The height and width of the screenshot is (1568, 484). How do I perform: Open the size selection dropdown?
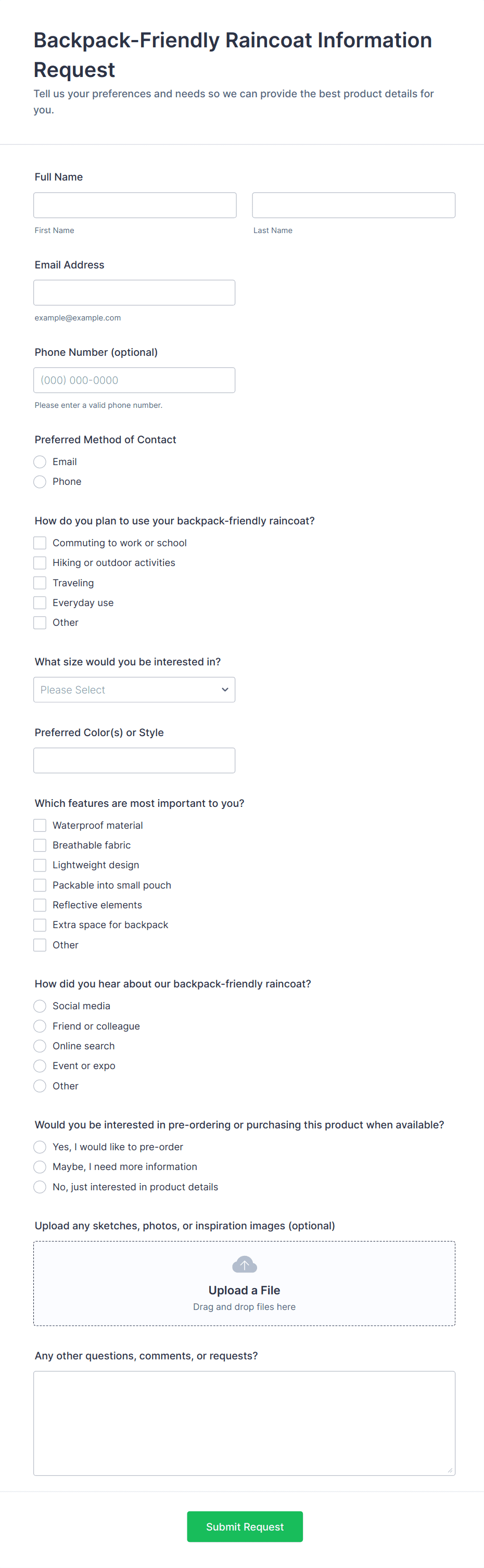pos(134,690)
